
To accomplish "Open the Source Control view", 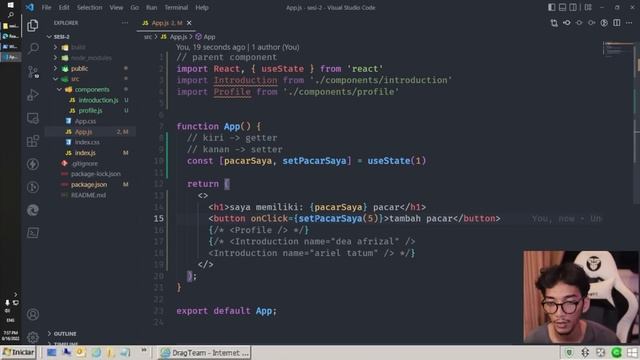I will coord(33,72).
